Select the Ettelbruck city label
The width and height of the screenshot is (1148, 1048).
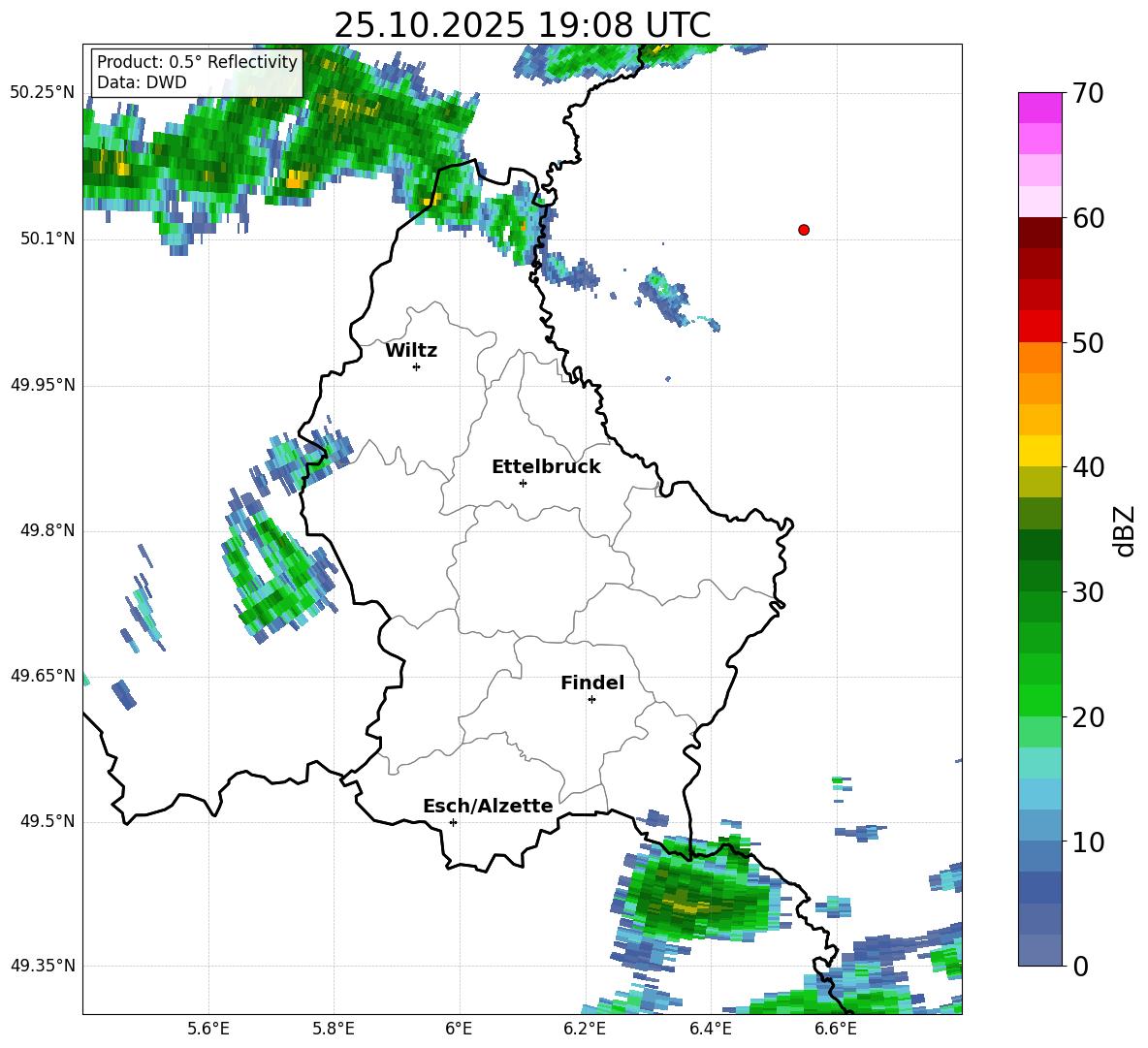(x=546, y=467)
